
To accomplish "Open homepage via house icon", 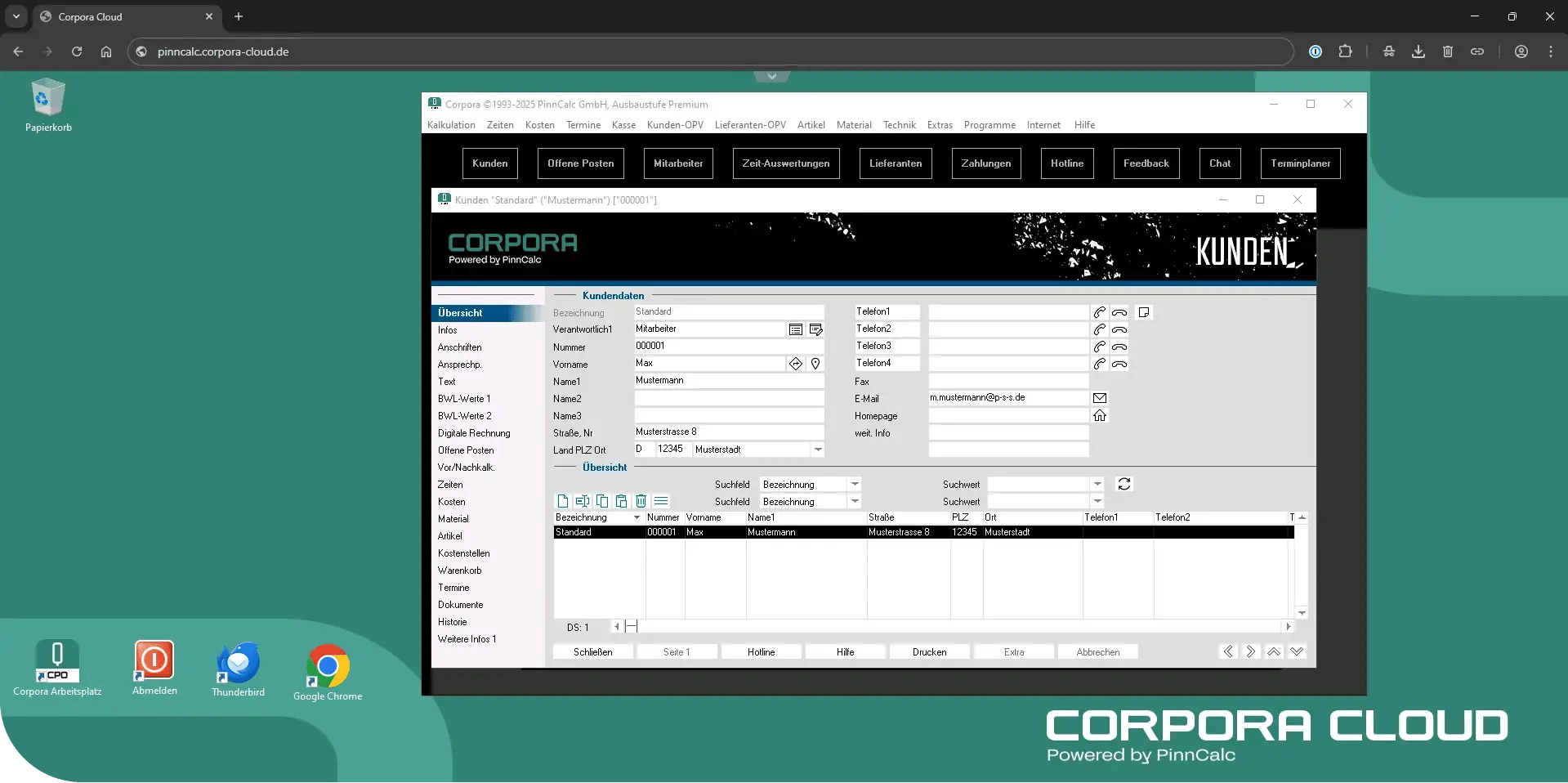I will pyautogui.click(x=1100, y=415).
